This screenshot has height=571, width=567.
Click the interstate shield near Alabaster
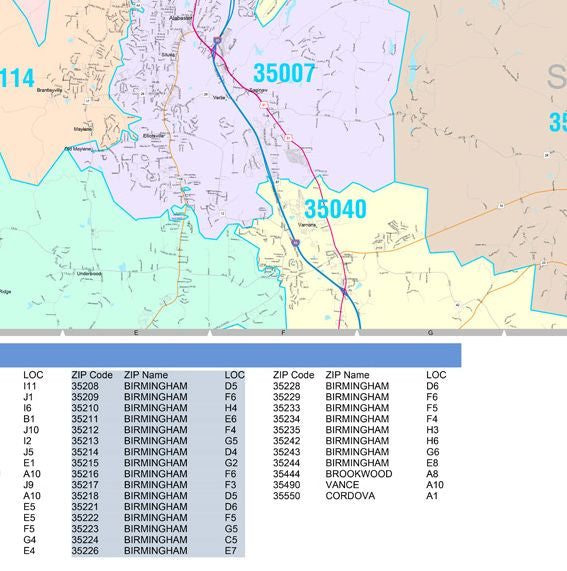click(217, 40)
